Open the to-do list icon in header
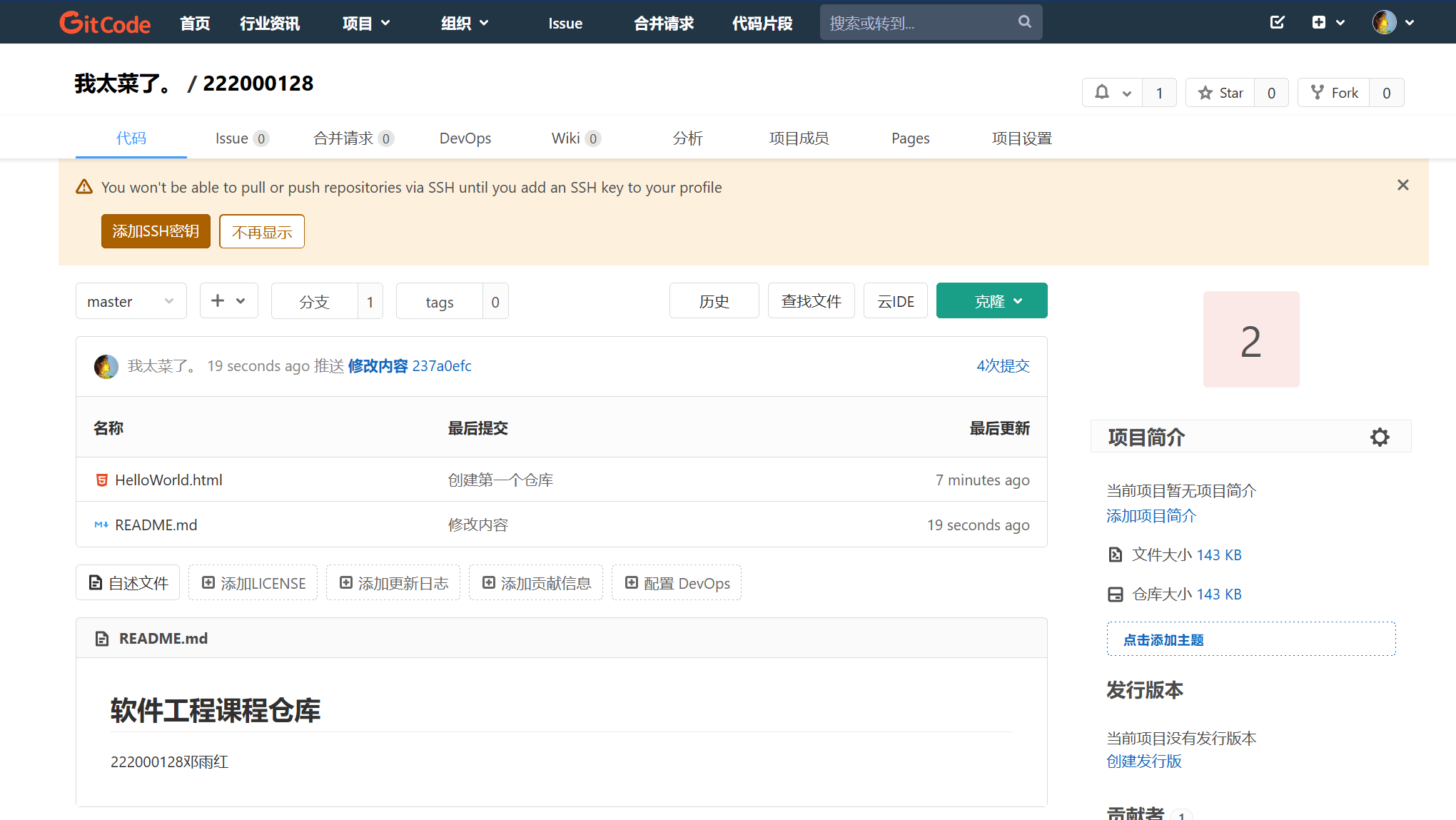Image resolution: width=1456 pixels, height=820 pixels. (x=1277, y=22)
